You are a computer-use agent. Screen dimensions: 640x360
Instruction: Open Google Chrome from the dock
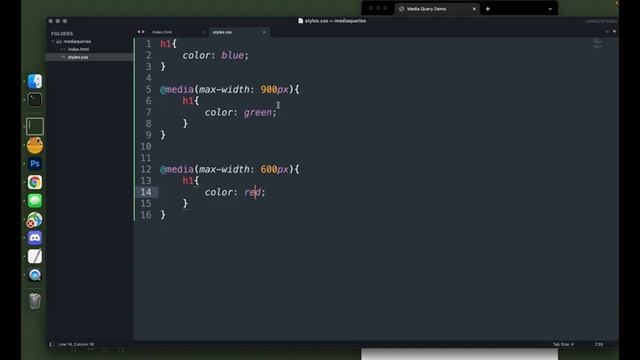tap(35, 182)
